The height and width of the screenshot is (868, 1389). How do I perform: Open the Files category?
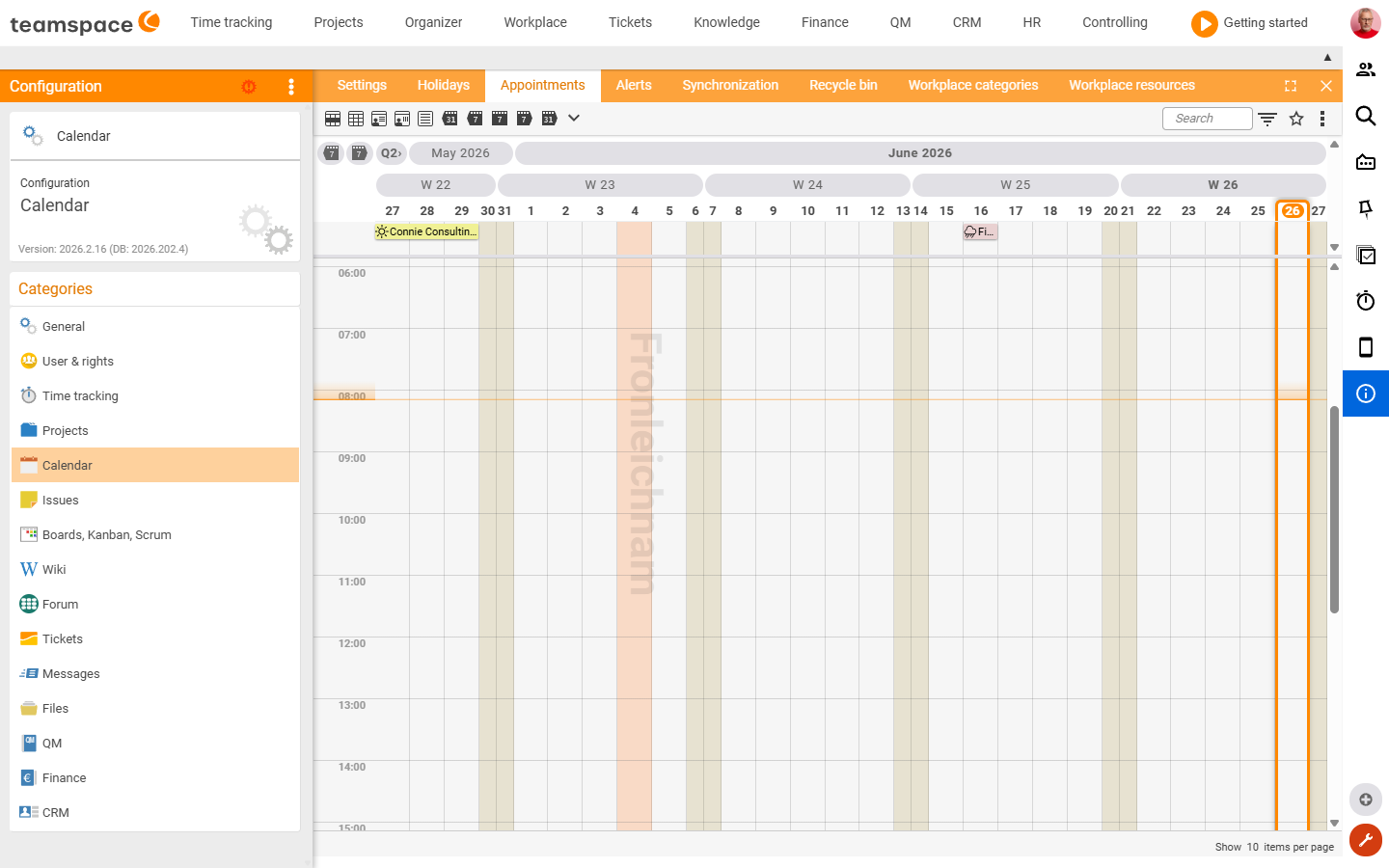[155, 708]
